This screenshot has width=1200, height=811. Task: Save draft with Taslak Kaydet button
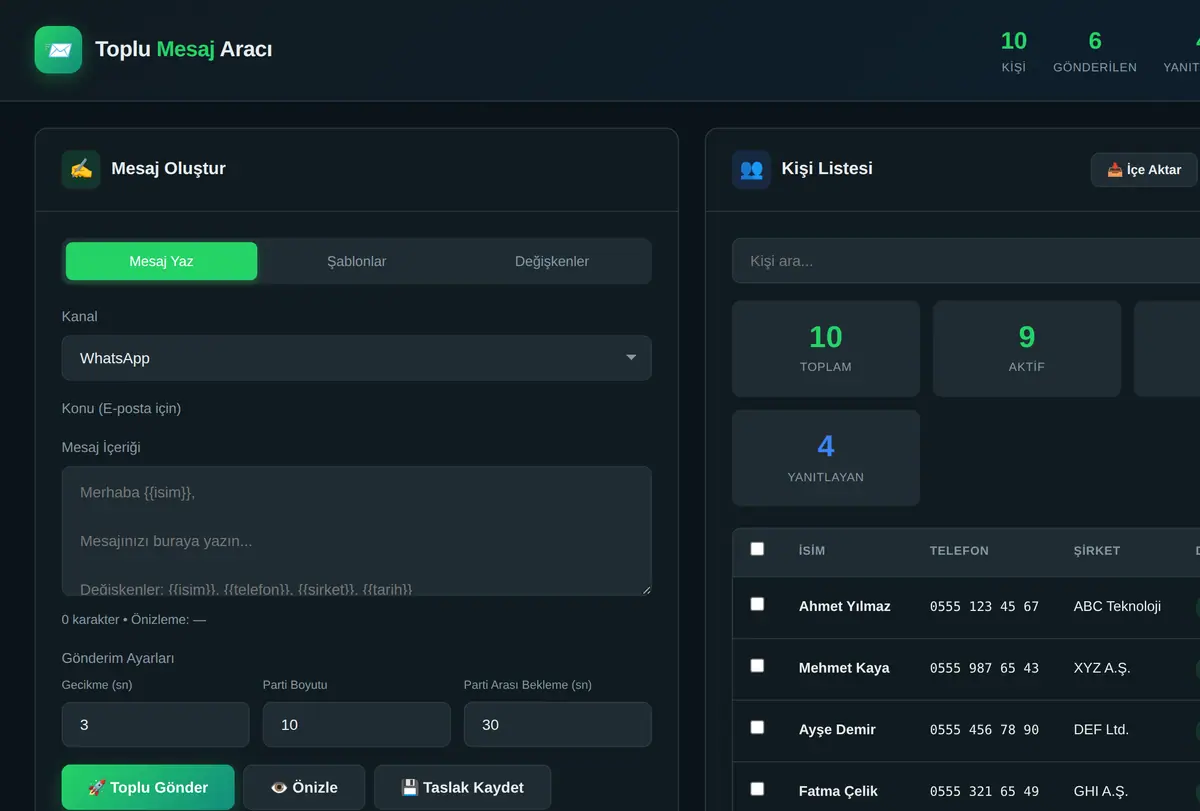(x=462, y=787)
